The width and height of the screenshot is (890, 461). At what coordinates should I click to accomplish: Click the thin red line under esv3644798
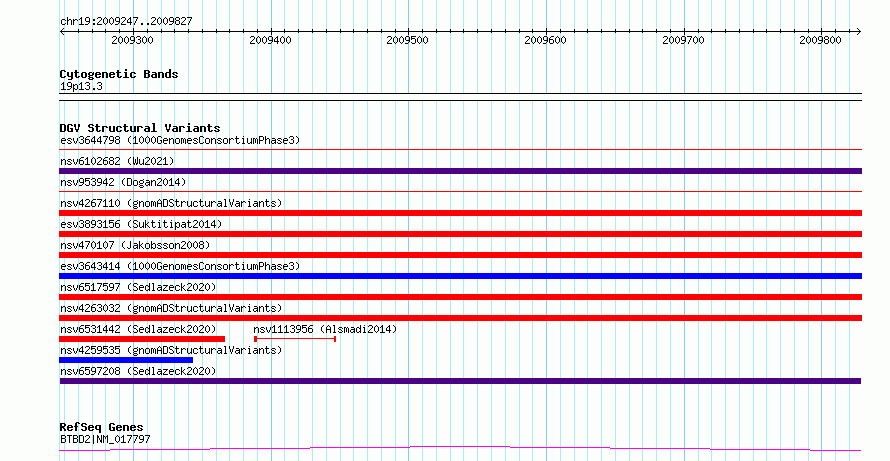click(460, 150)
